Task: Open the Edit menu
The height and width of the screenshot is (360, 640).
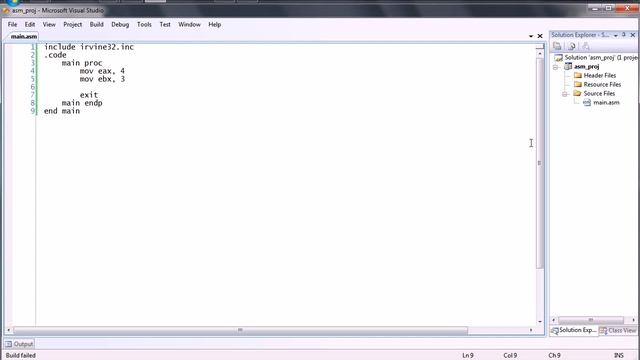Action: coord(30,24)
